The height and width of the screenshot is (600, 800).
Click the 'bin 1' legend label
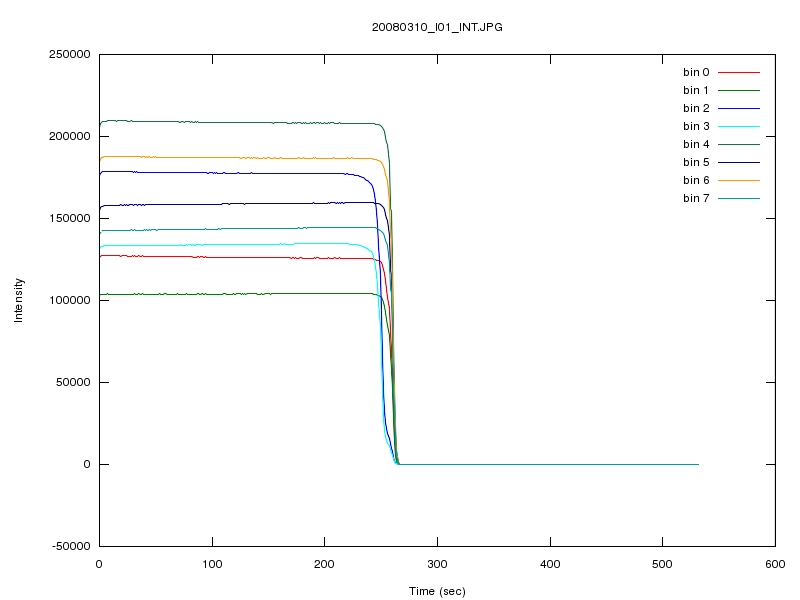pyautogui.click(x=696, y=90)
